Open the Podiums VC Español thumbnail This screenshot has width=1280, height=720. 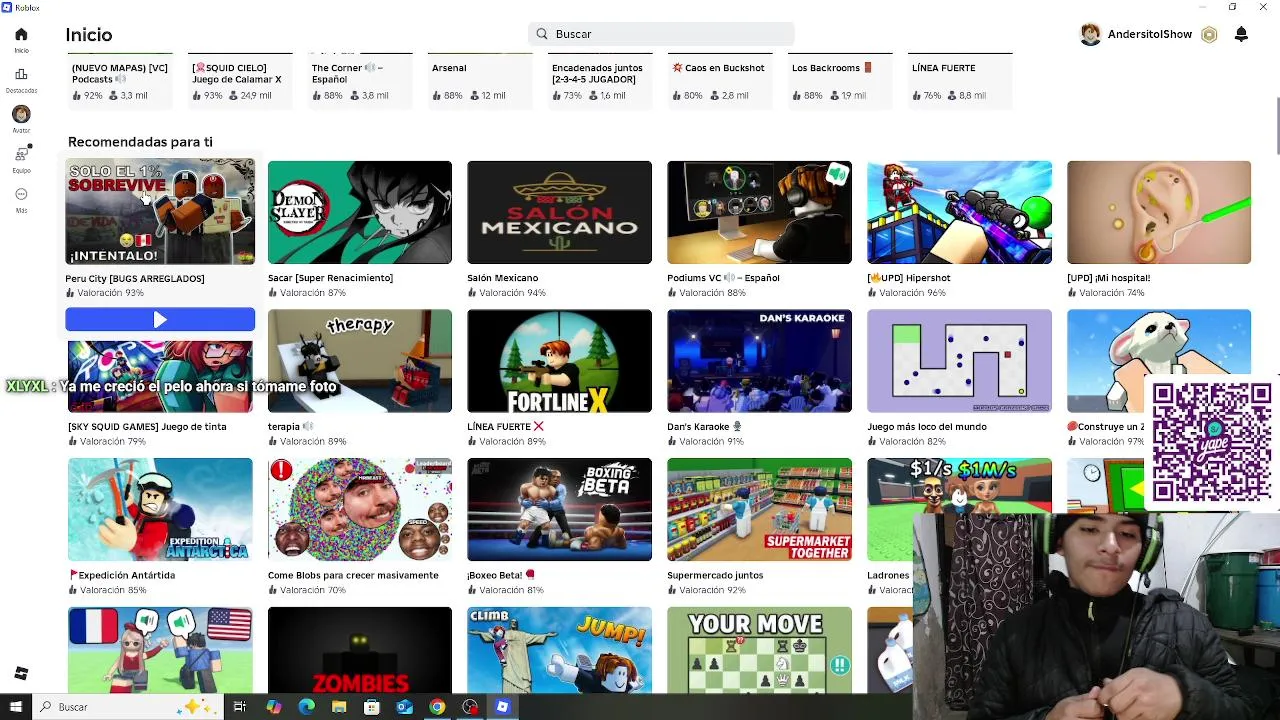[x=759, y=212]
